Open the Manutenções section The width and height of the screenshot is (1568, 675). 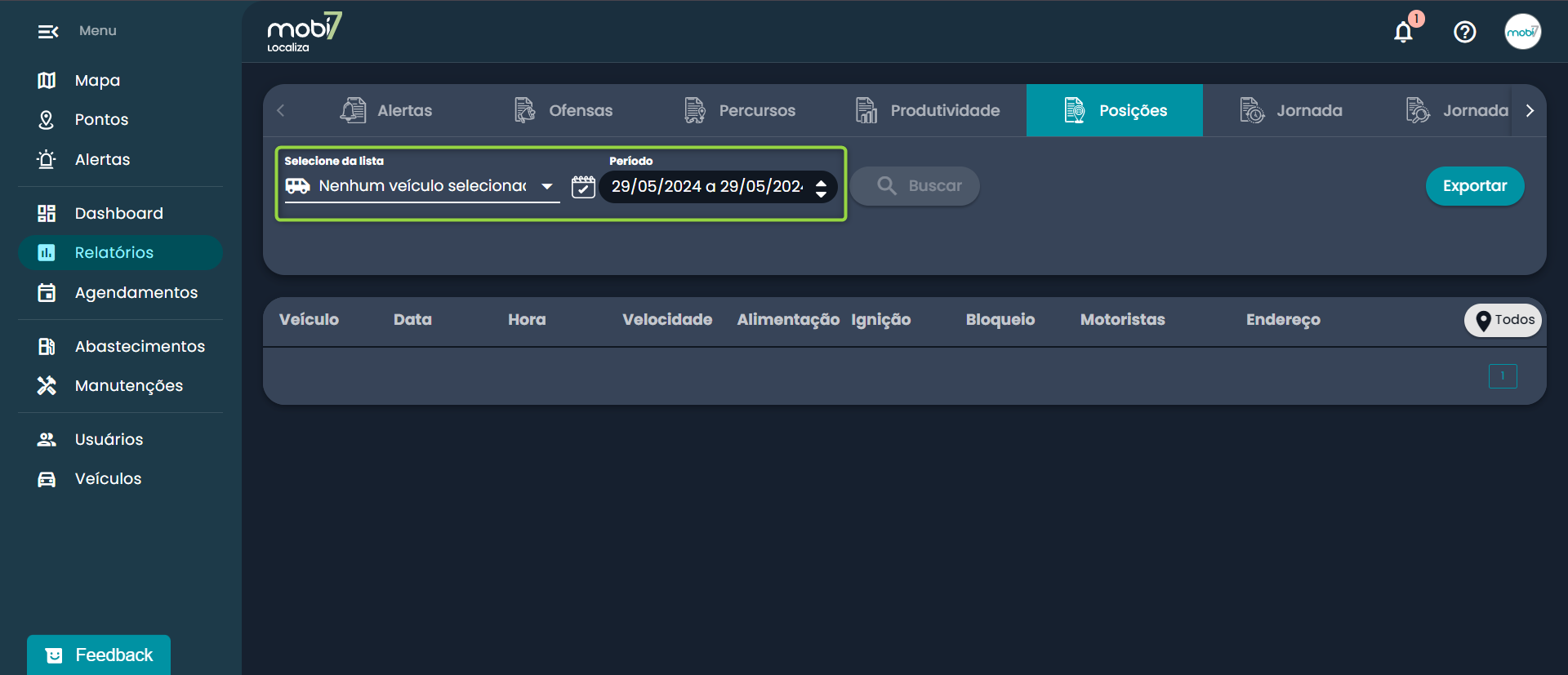pos(128,385)
